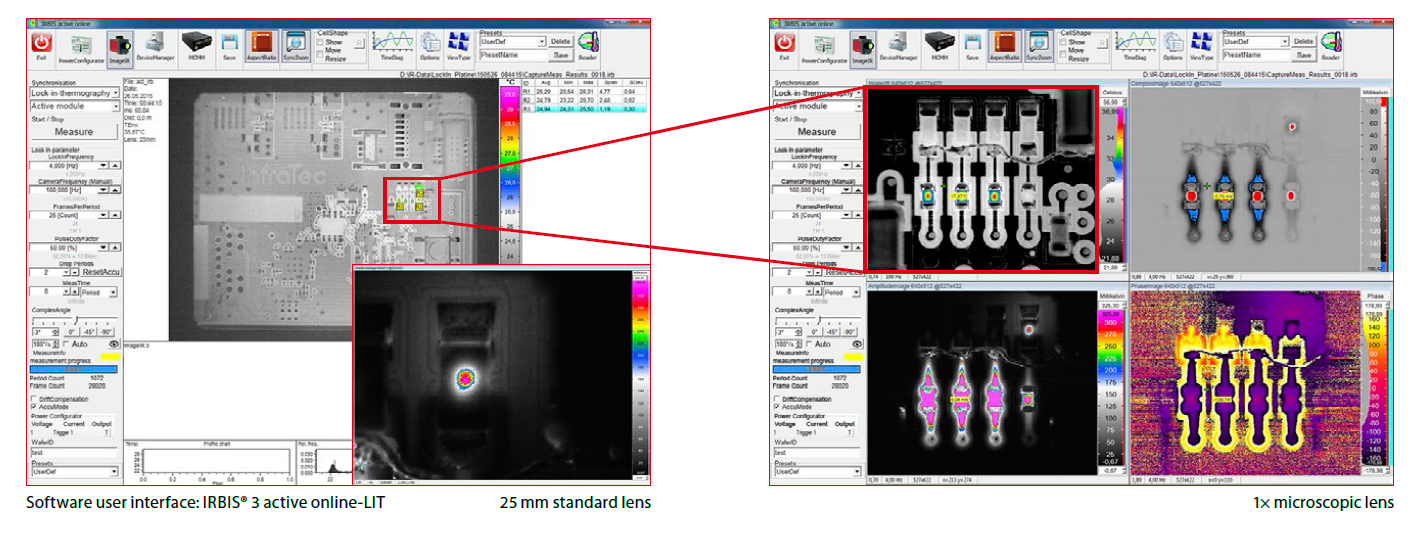Check CellShape Show box in left window
Viewport: 1421px width, 535px height.
(320, 42)
